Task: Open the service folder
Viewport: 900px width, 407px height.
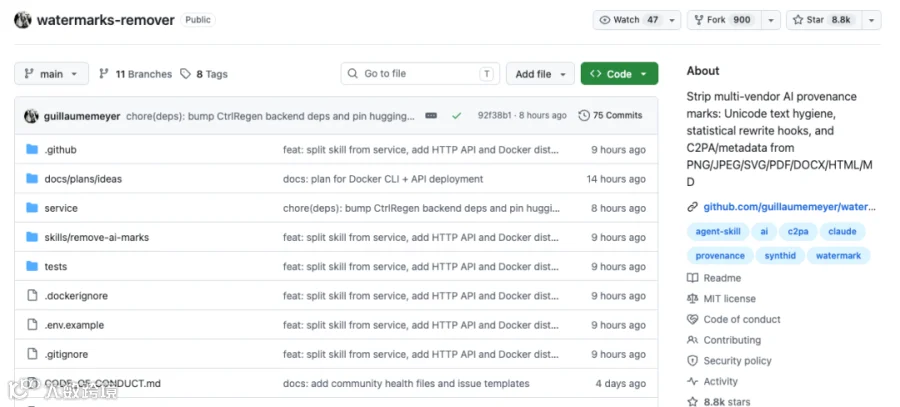Action: (61, 208)
